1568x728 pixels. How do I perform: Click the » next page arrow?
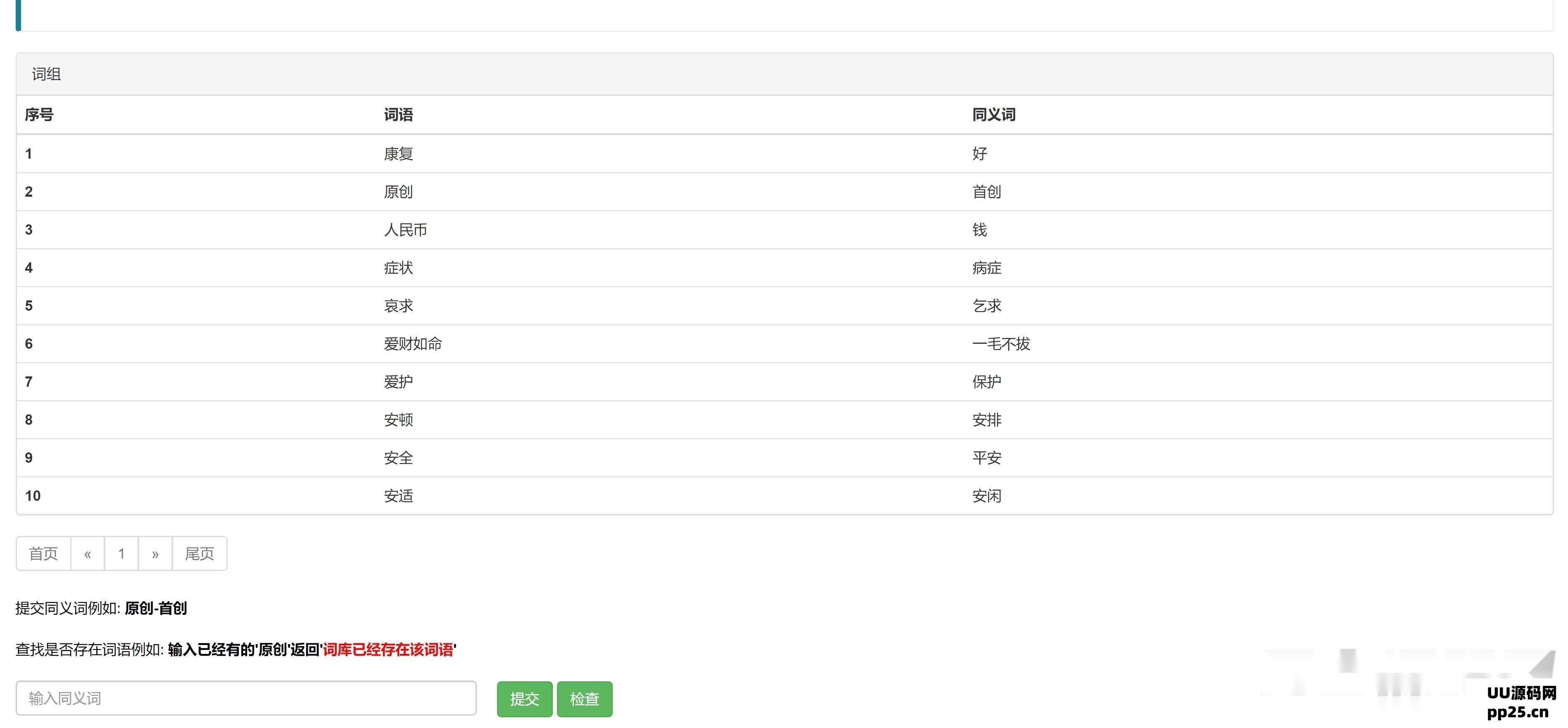[x=155, y=553]
